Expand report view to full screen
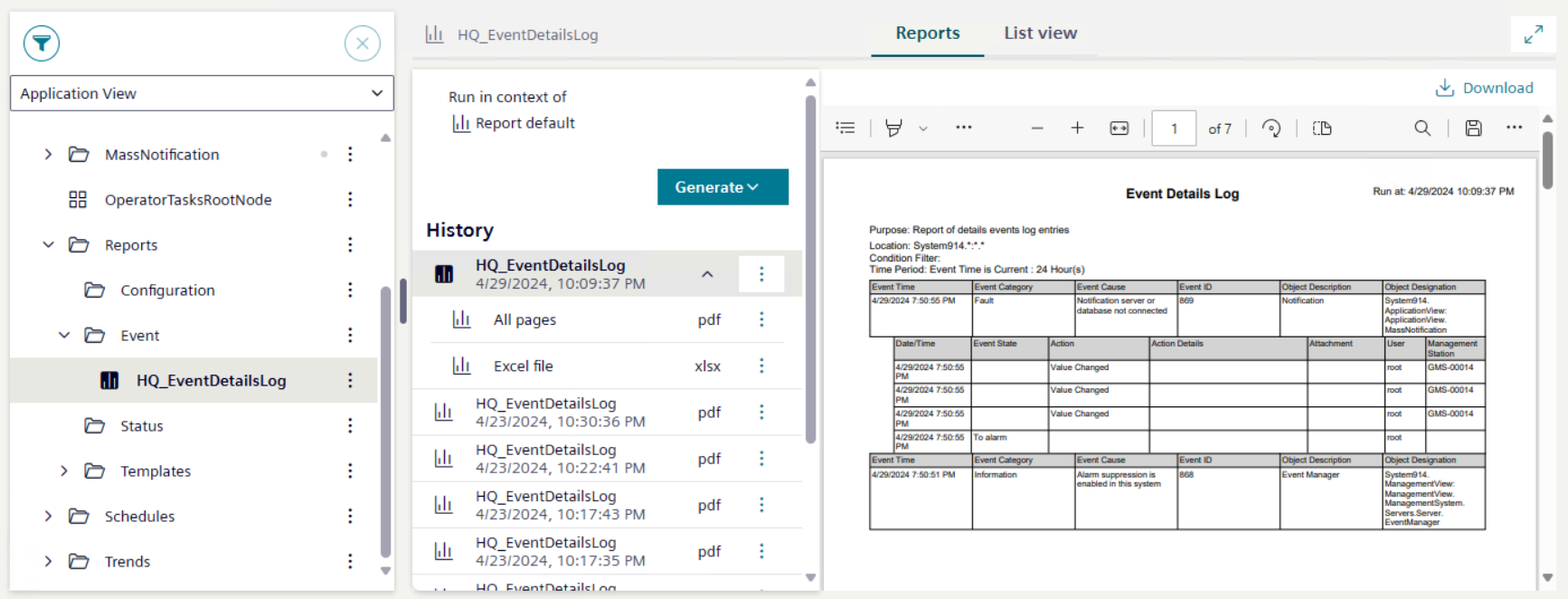1568x599 pixels. click(1533, 34)
